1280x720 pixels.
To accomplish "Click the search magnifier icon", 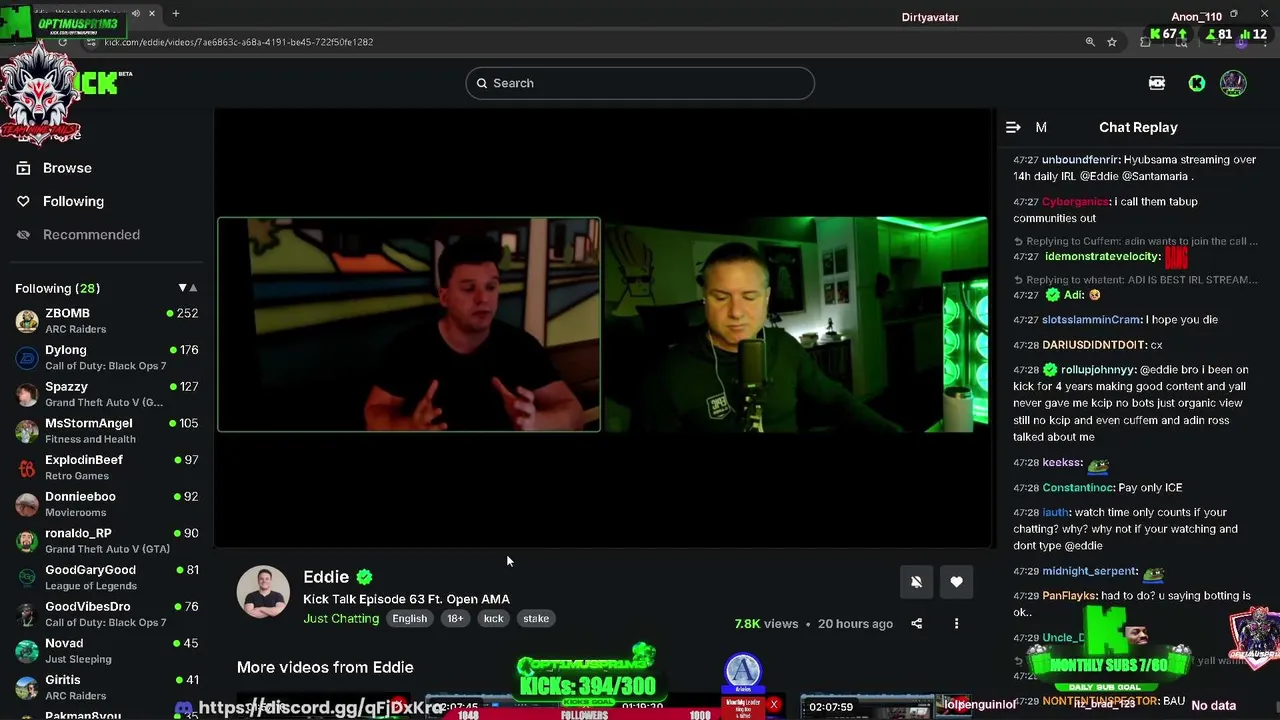I will [x=482, y=83].
